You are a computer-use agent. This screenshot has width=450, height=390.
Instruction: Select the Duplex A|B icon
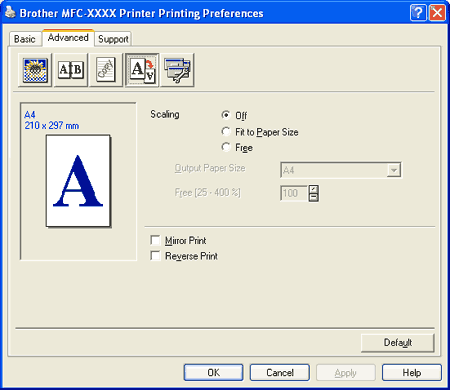pyautogui.click(x=71, y=70)
